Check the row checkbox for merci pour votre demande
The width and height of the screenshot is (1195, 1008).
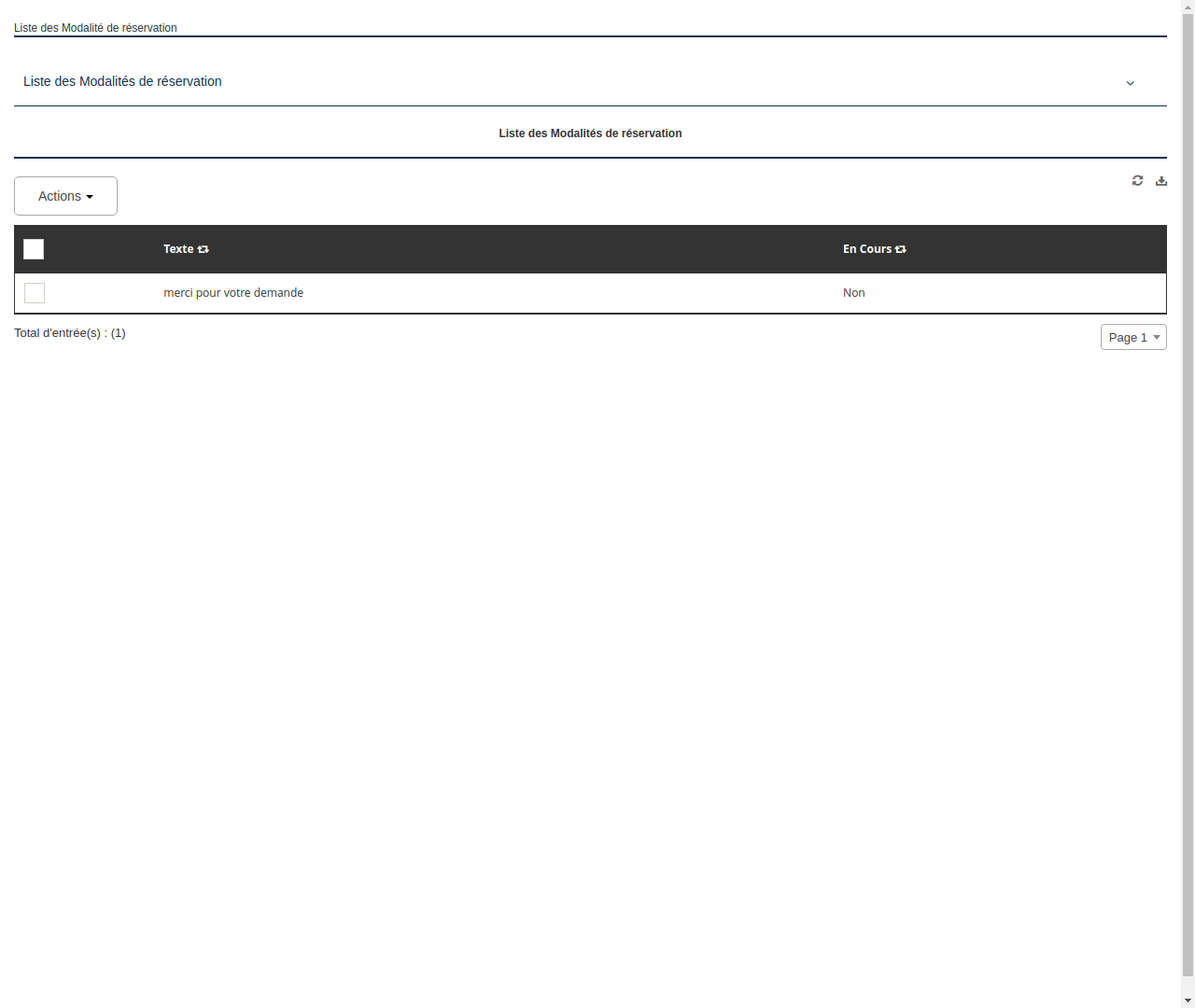pos(35,292)
